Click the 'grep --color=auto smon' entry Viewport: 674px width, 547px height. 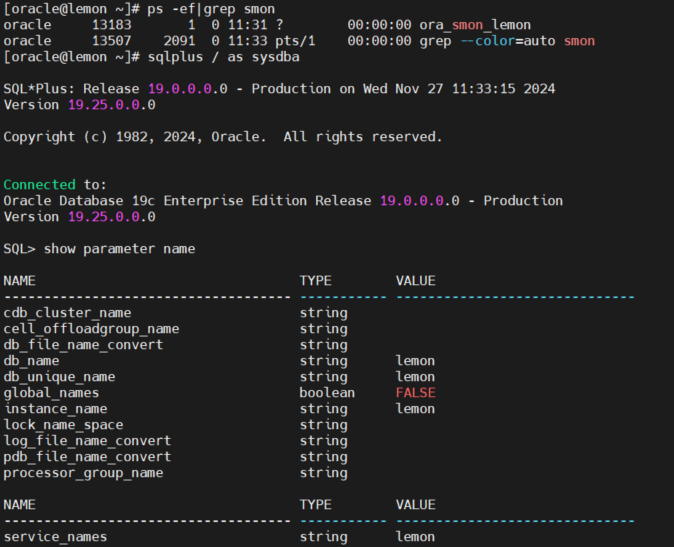[507, 41]
